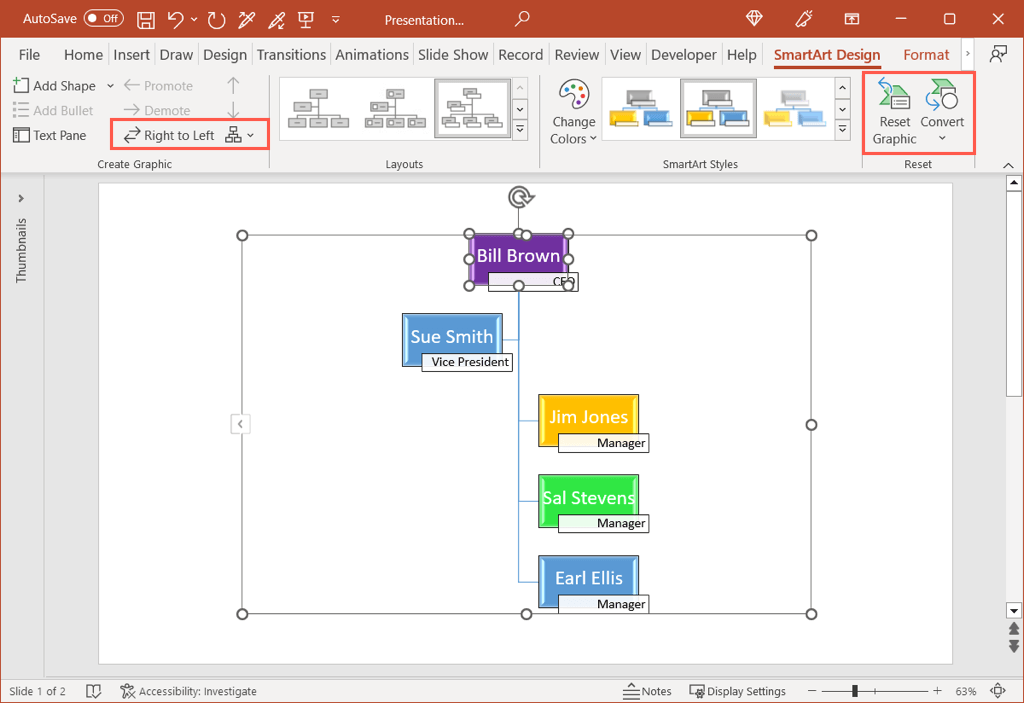Expand the Thumbnails pane chevron
The image size is (1024, 703).
pyautogui.click(x=21, y=198)
